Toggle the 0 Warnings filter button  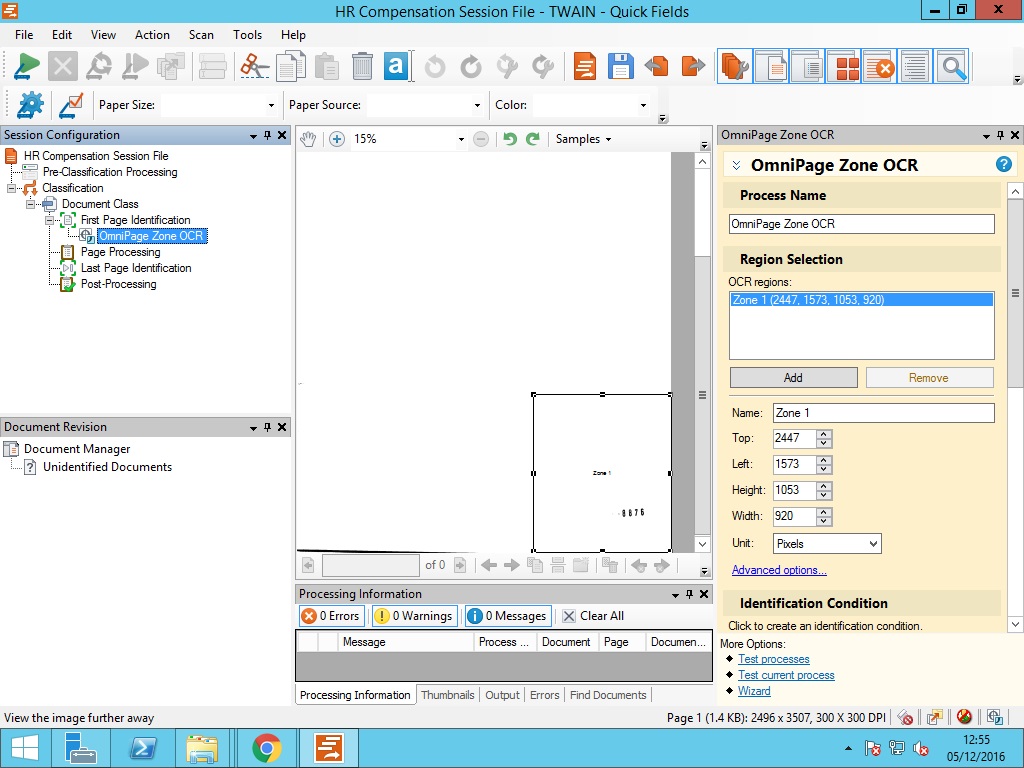[x=414, y=616]
